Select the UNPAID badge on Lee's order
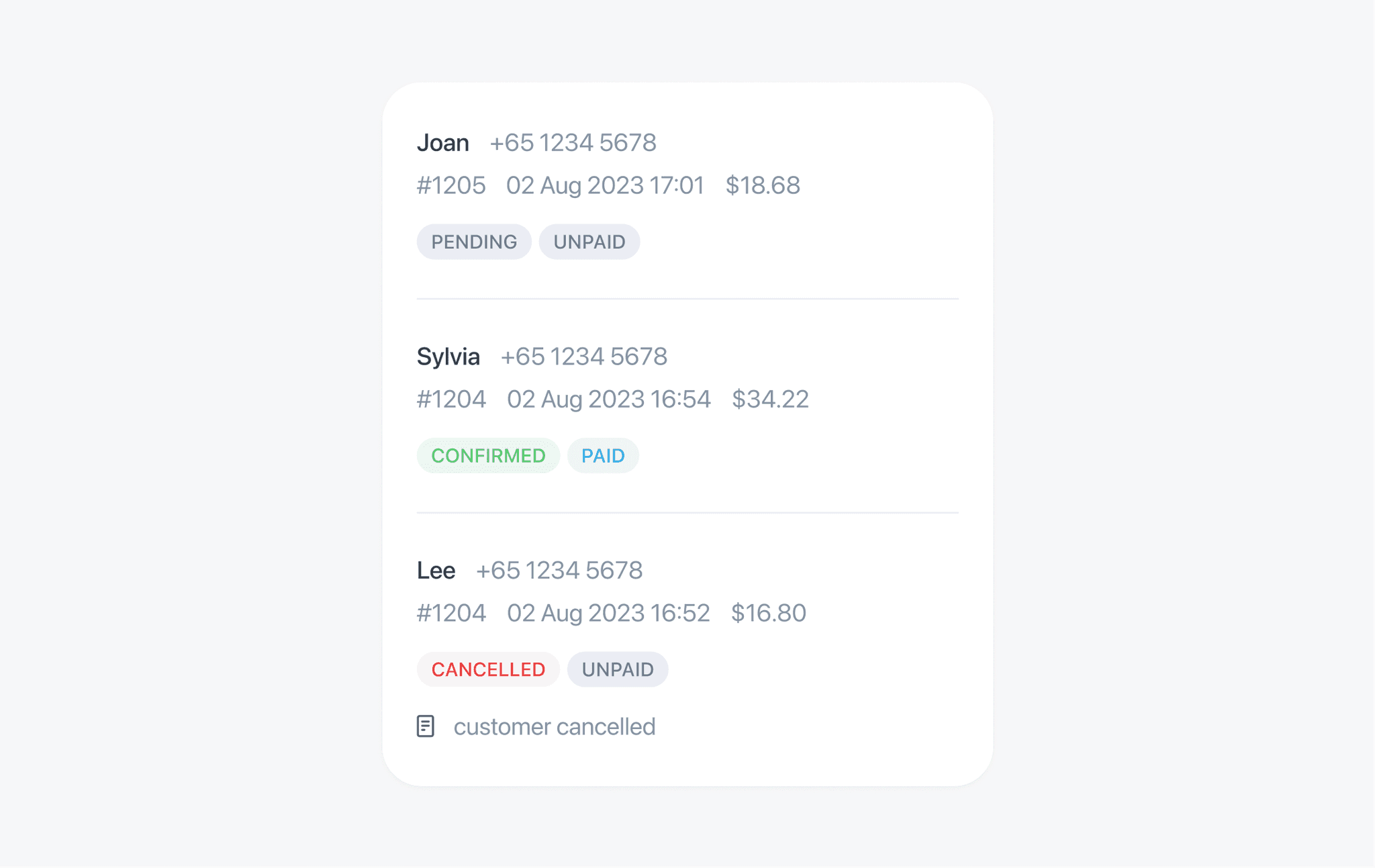1375x868 pixels. 618,669
